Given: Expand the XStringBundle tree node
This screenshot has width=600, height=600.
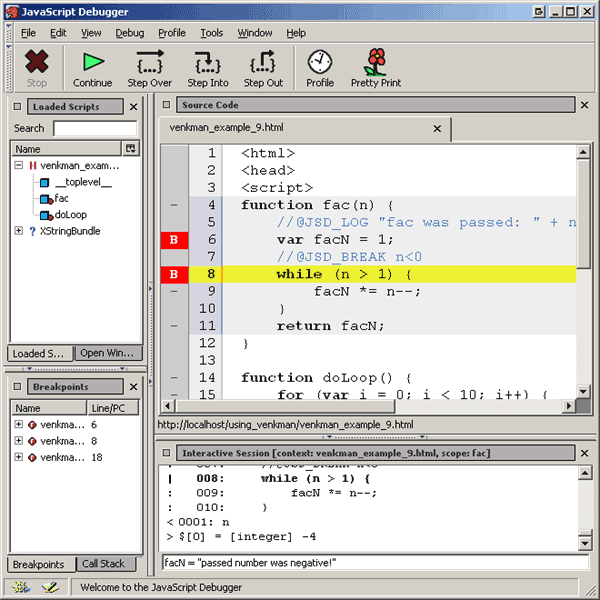Looking at the screenshot, I should tap(18, 231).
